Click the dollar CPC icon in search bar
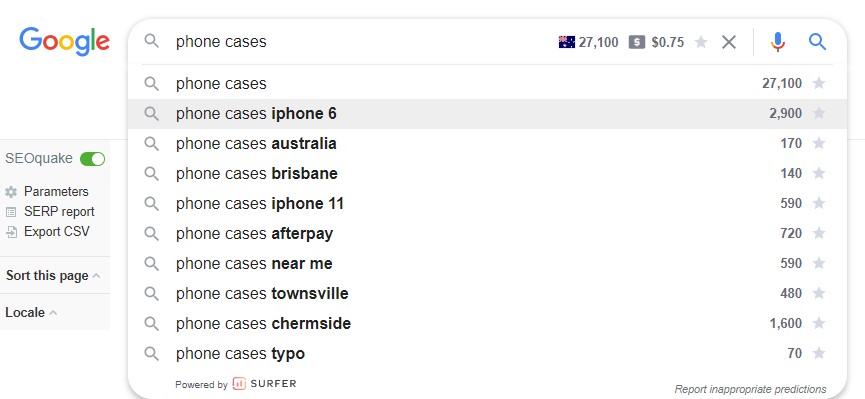 coord(637,42)
